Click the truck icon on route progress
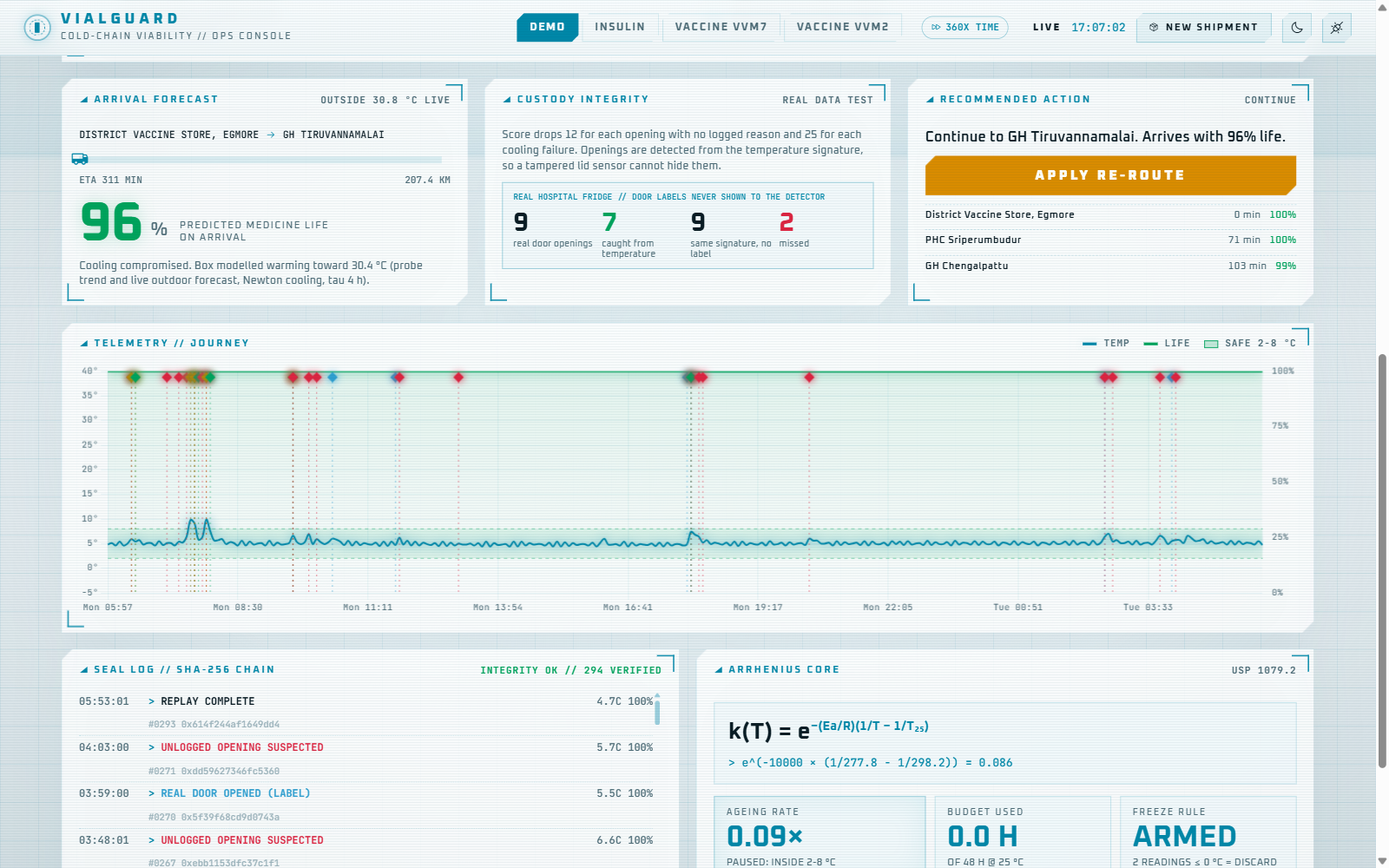This screenshot has height=868, width=1389. point(80,159)
